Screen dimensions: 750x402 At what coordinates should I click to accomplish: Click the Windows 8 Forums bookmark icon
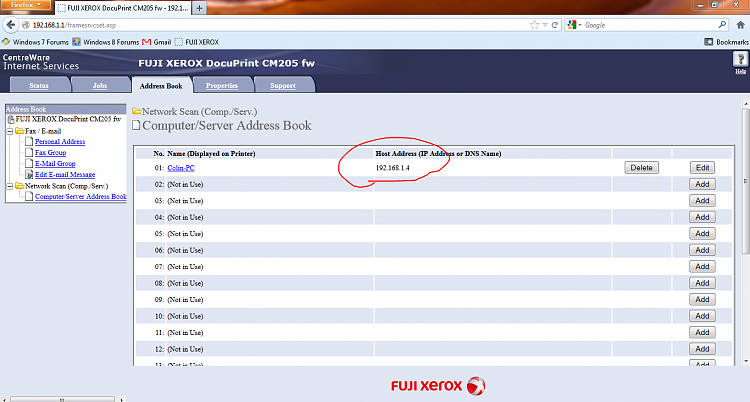tap(77, 42)
